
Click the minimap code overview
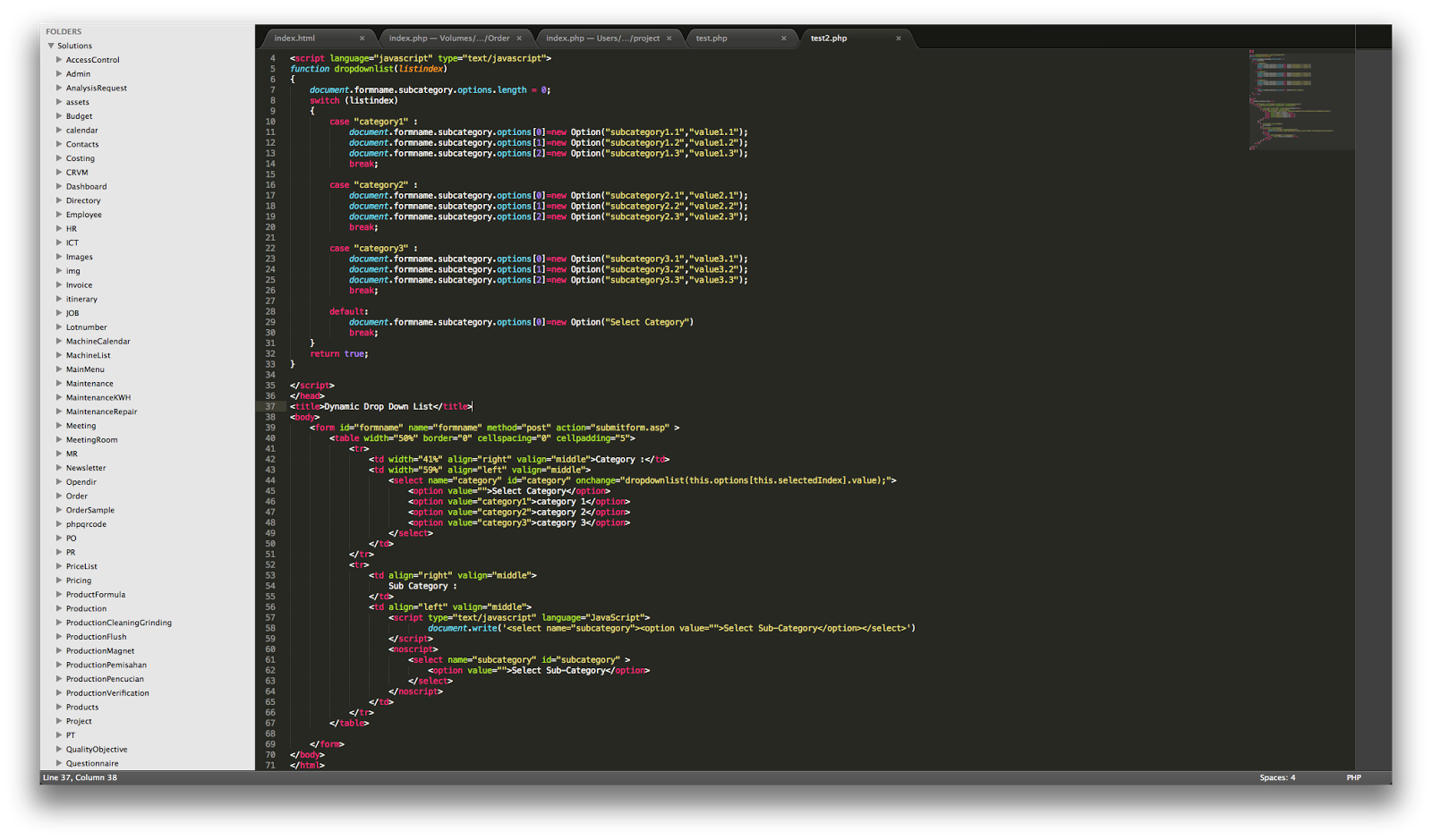click(x=1301, y=100)
